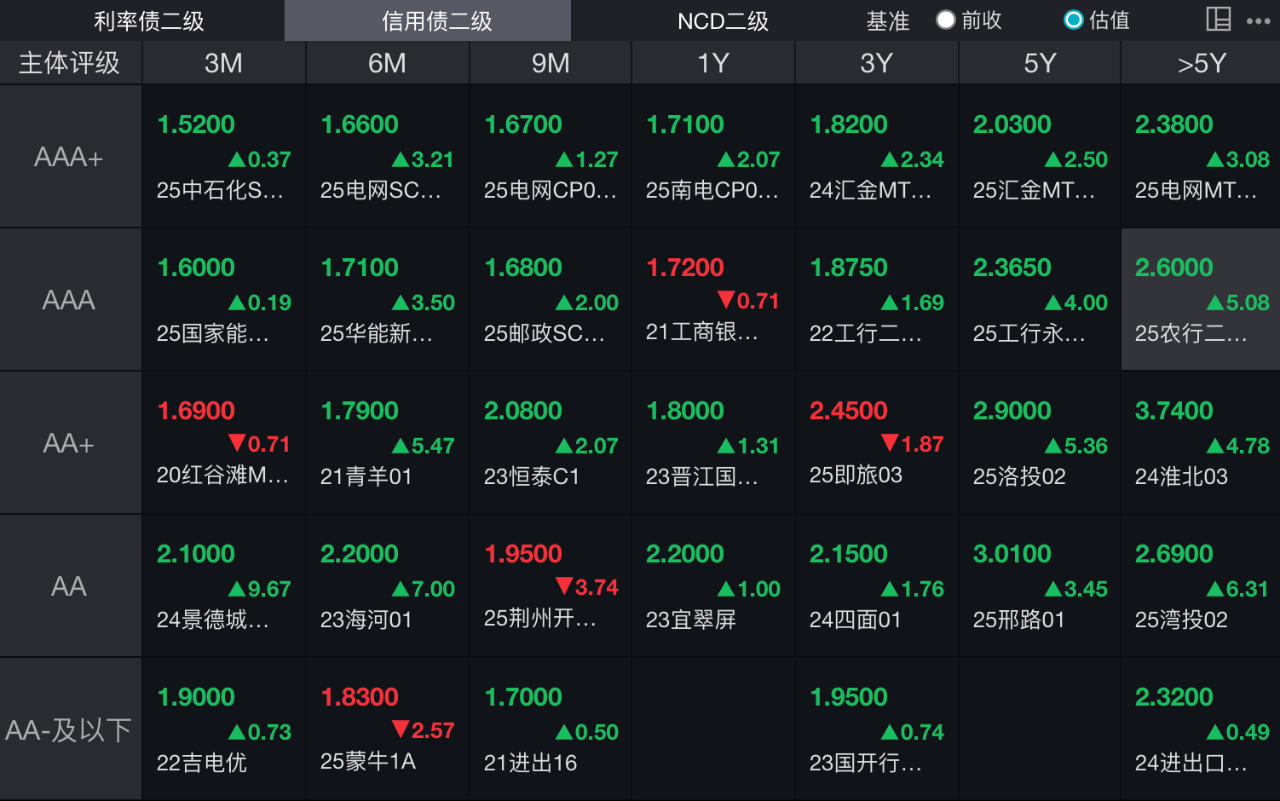The image size is (1280, 801).
Task: Switch to the 利率债二级 tab
Action: pyautogui.click(x=148, y=21)
